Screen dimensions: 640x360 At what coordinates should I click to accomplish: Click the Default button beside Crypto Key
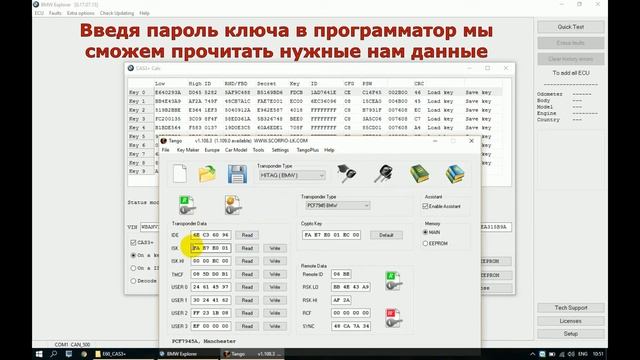pos(386,235)
